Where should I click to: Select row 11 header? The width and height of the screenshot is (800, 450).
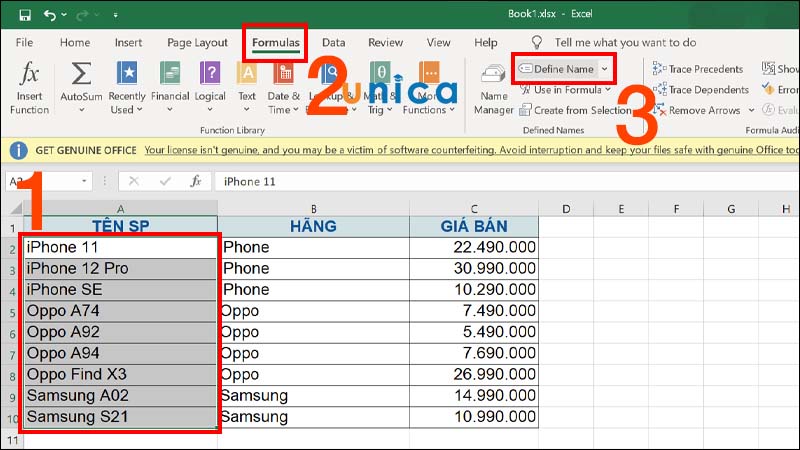point(12,440)
